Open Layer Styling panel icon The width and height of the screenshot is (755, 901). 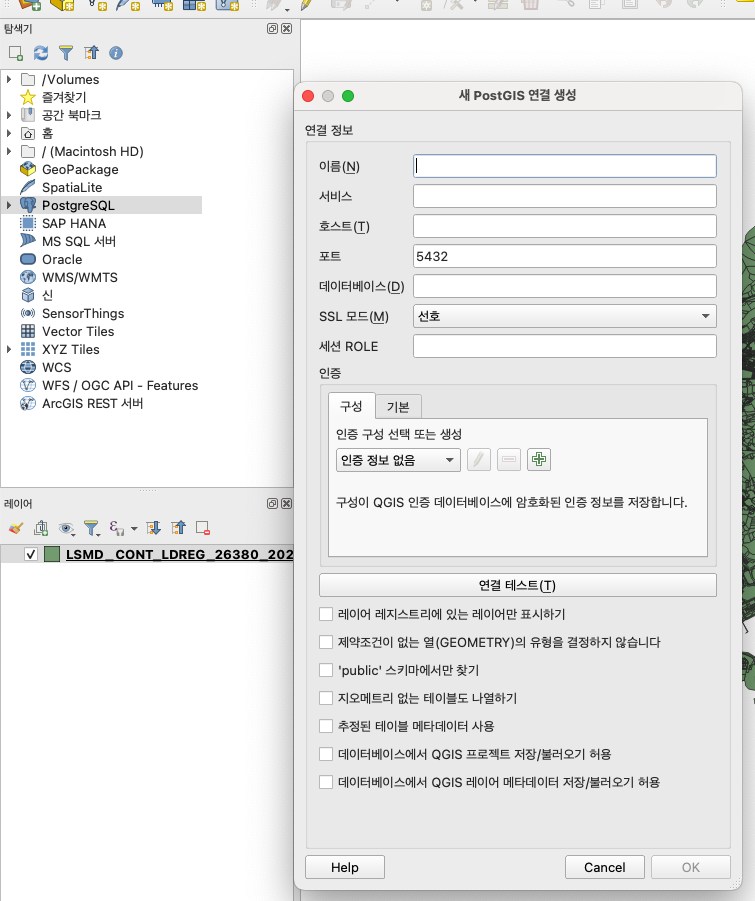16,528
